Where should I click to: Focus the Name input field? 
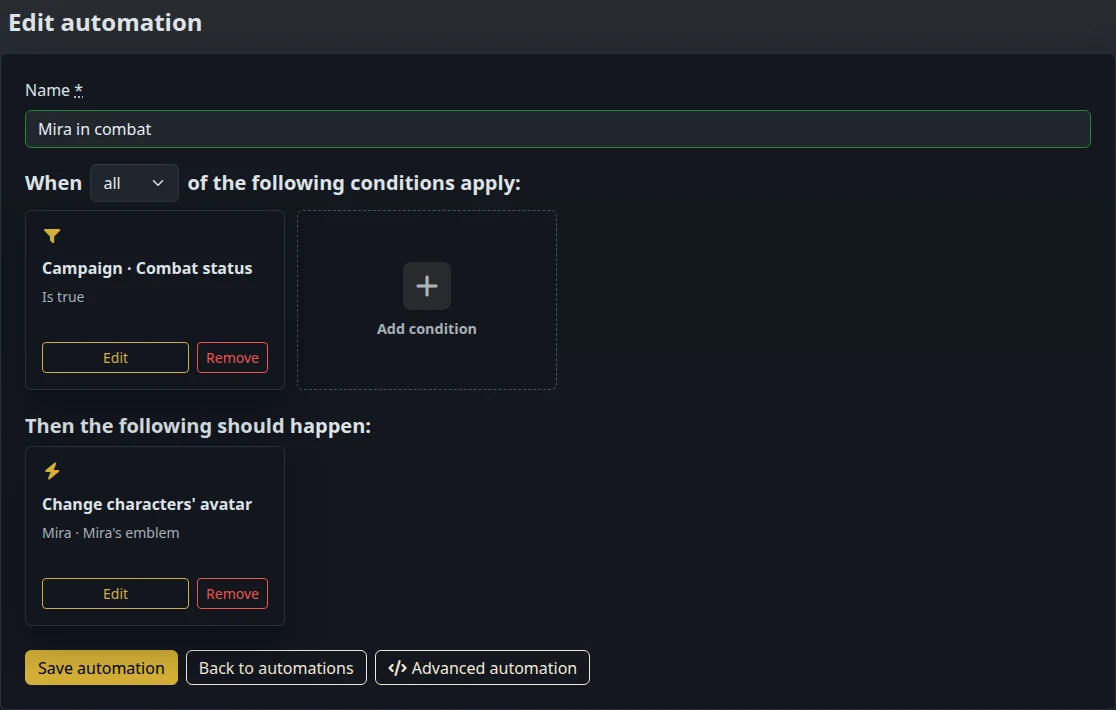(557, 129)
